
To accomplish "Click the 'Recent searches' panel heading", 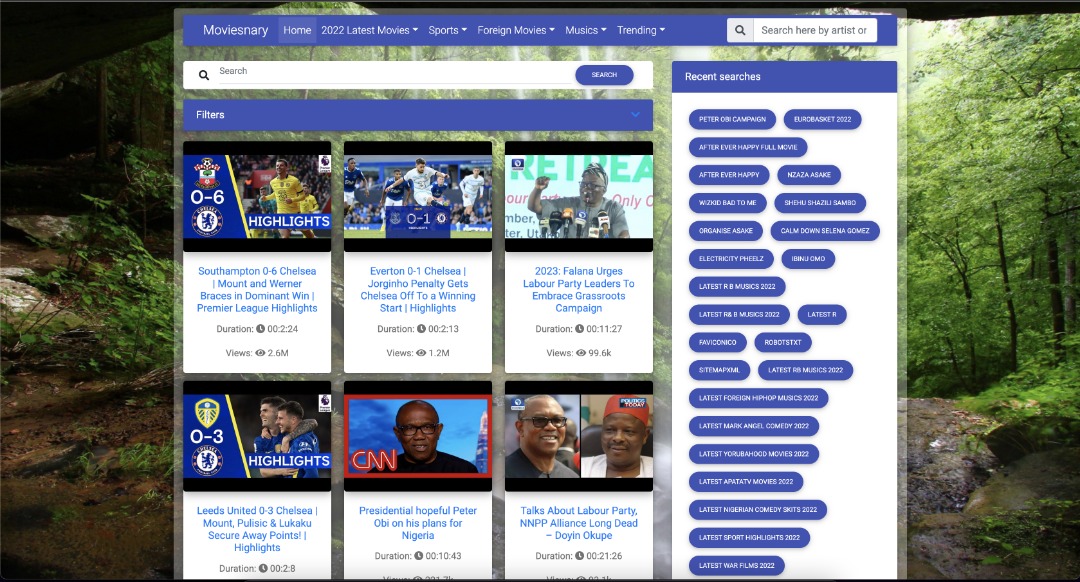I will [x=723, y=76].
